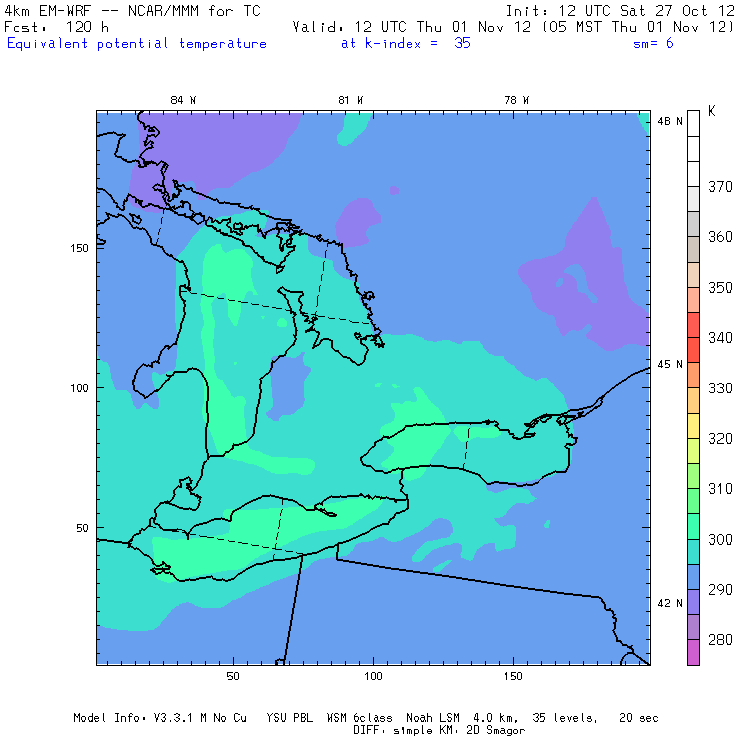Screen dimensions: 740x740
Task: Click the magenta segment of the color bar
Action: point(693,652)
